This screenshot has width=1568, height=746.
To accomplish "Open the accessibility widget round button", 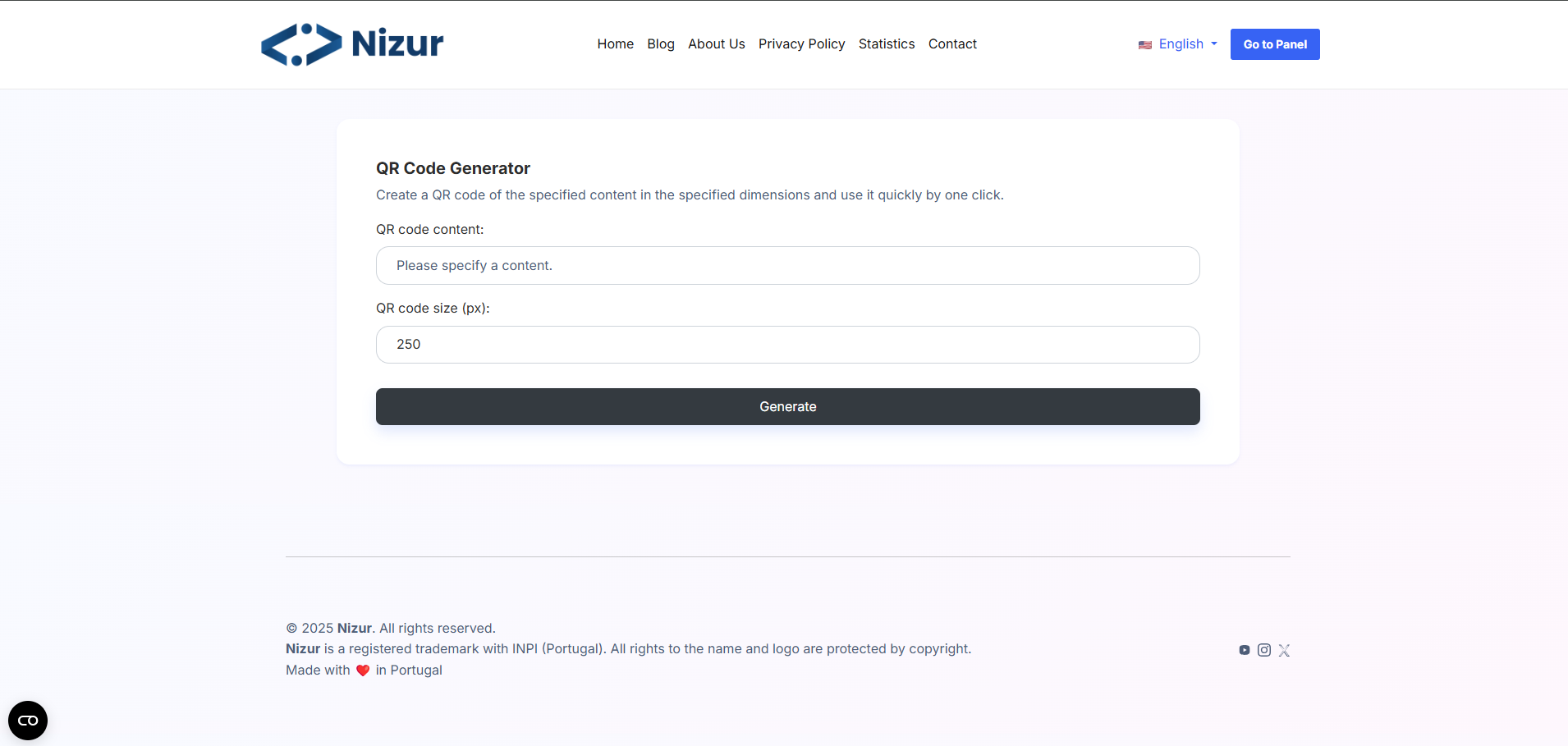I will tap(28, 721).
